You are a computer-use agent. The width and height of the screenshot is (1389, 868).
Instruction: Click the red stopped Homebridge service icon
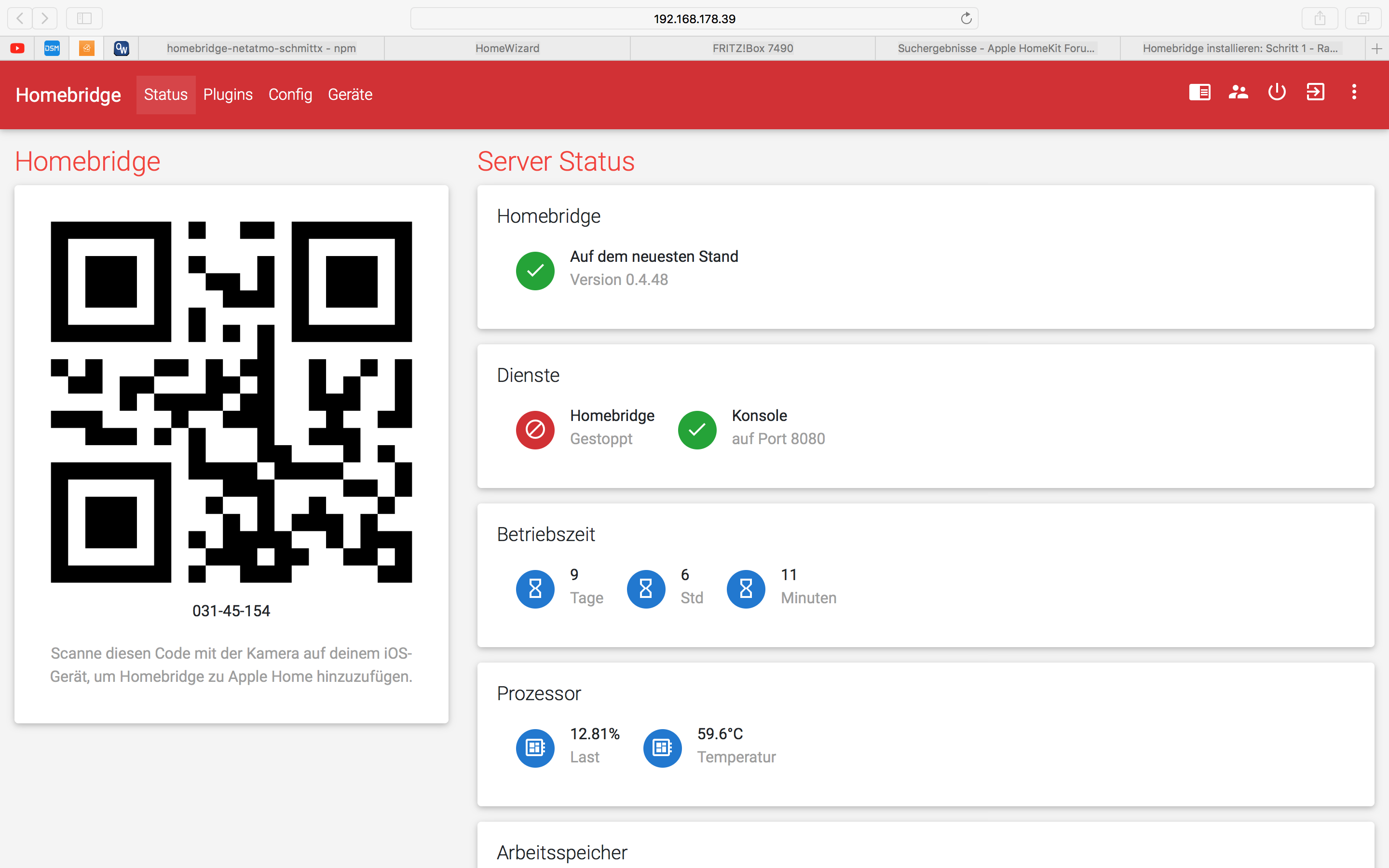point(535,429)
